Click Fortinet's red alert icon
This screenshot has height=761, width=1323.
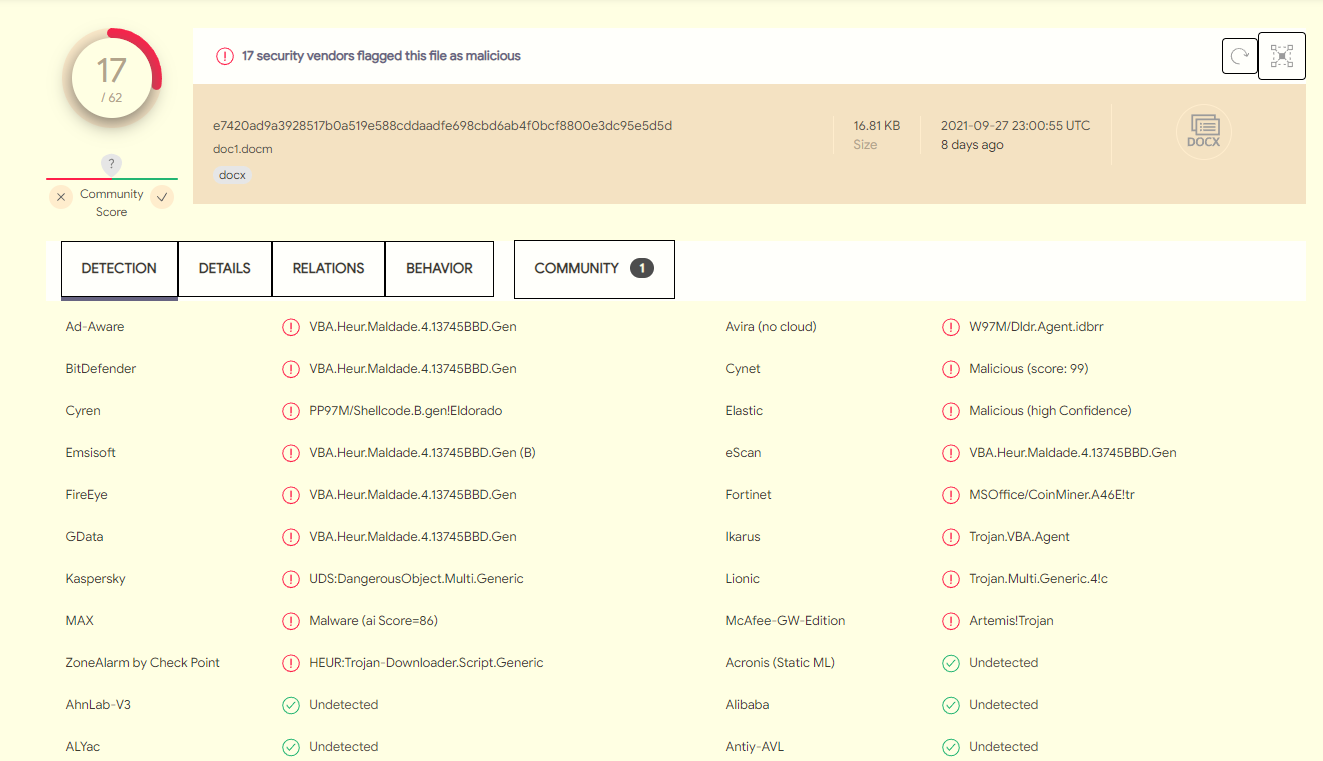pyautogui.click(x=951, y=495)
